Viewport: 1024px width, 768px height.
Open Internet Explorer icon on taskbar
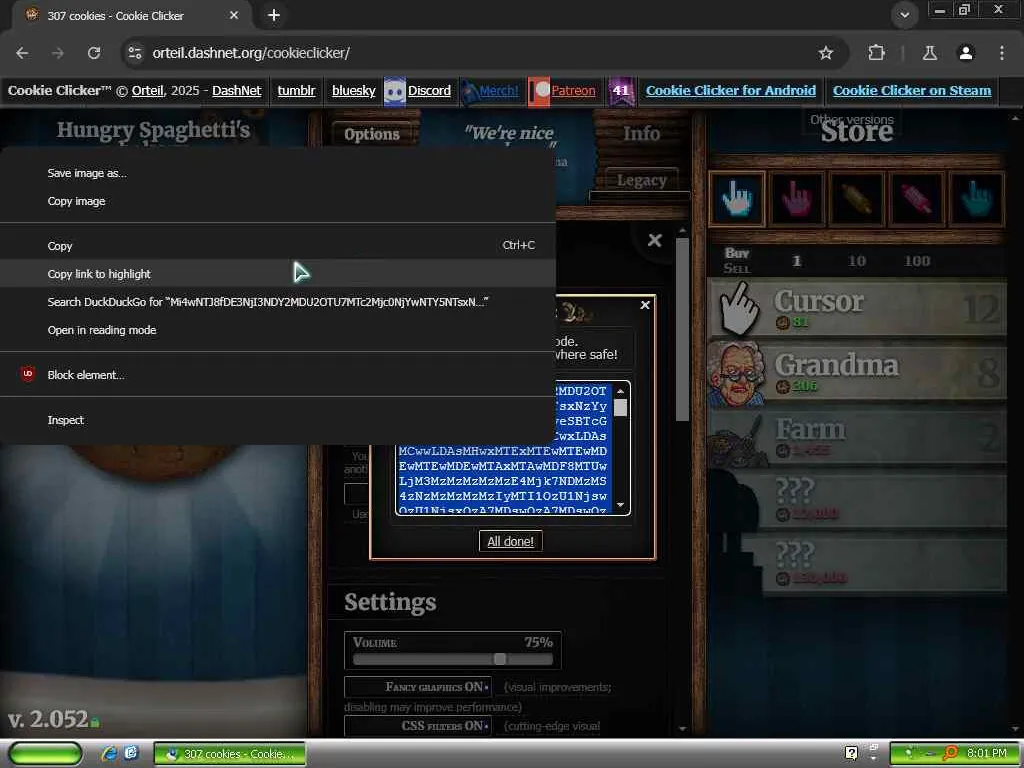click(109, 754)
